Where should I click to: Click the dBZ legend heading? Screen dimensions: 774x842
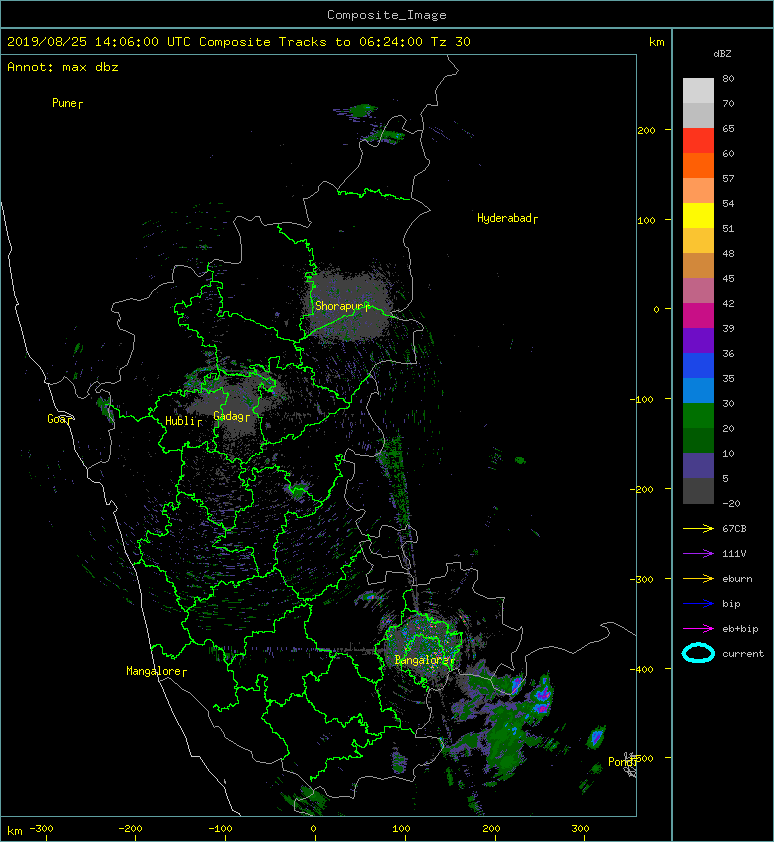pos(722,54)
